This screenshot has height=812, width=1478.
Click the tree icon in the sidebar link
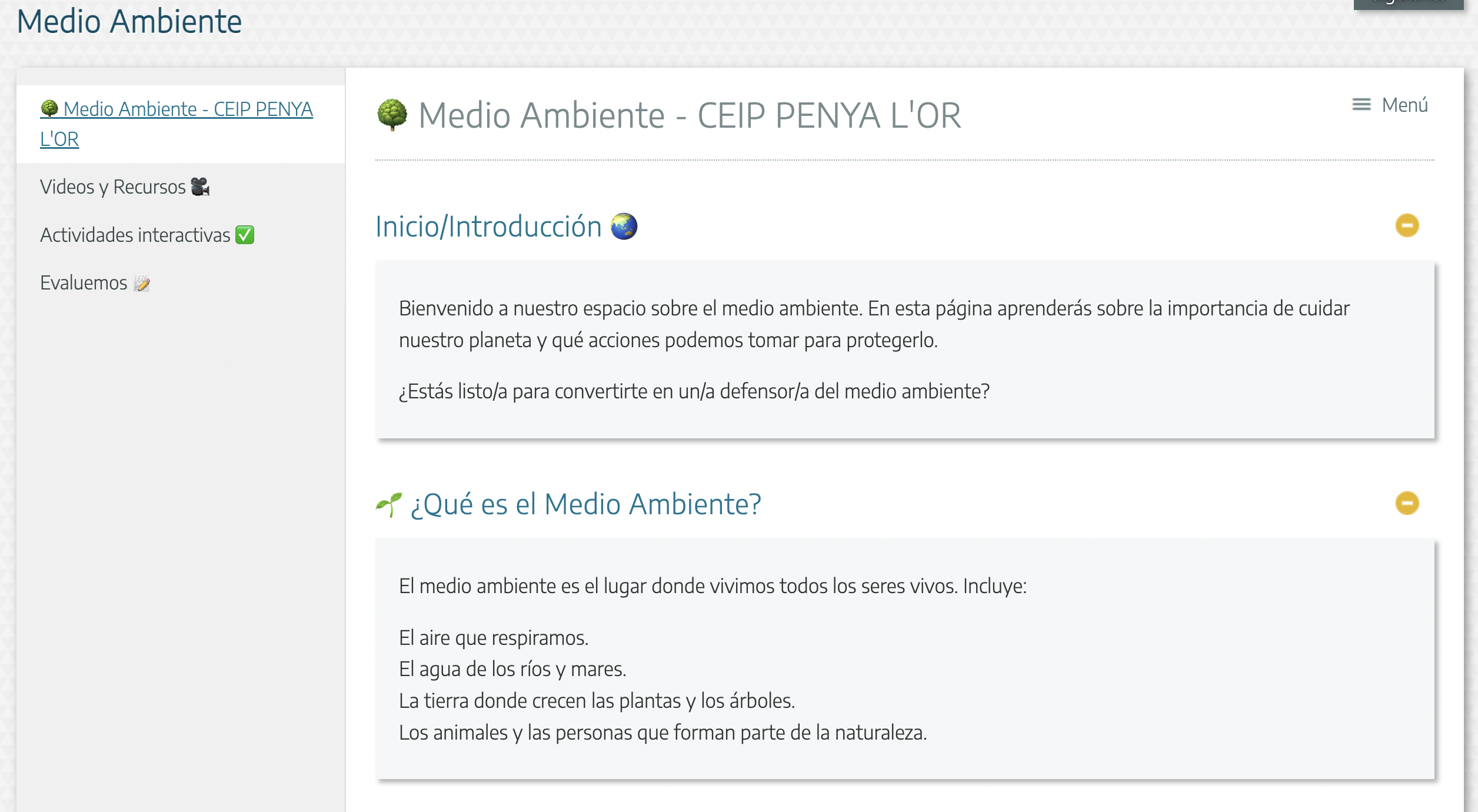tap(50, 109)
